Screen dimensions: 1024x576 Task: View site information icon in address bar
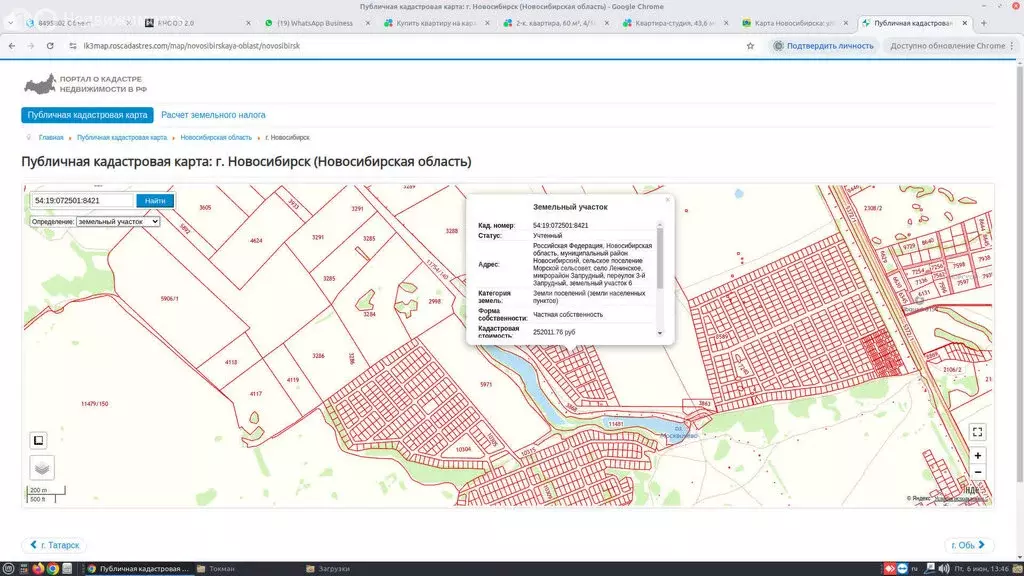pyautogui.click(x=72, y=46)
